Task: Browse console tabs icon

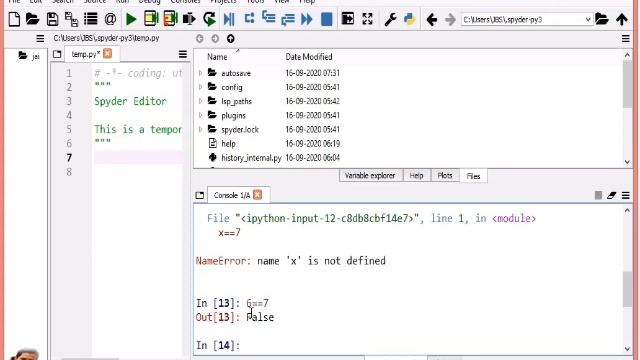Action: click(200, 196)
